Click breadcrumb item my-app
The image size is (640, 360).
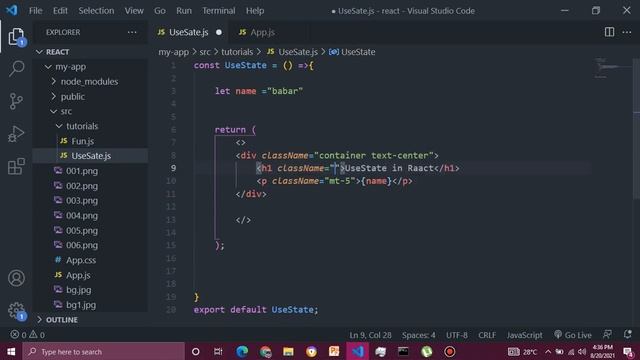click(x=173, y=52)
